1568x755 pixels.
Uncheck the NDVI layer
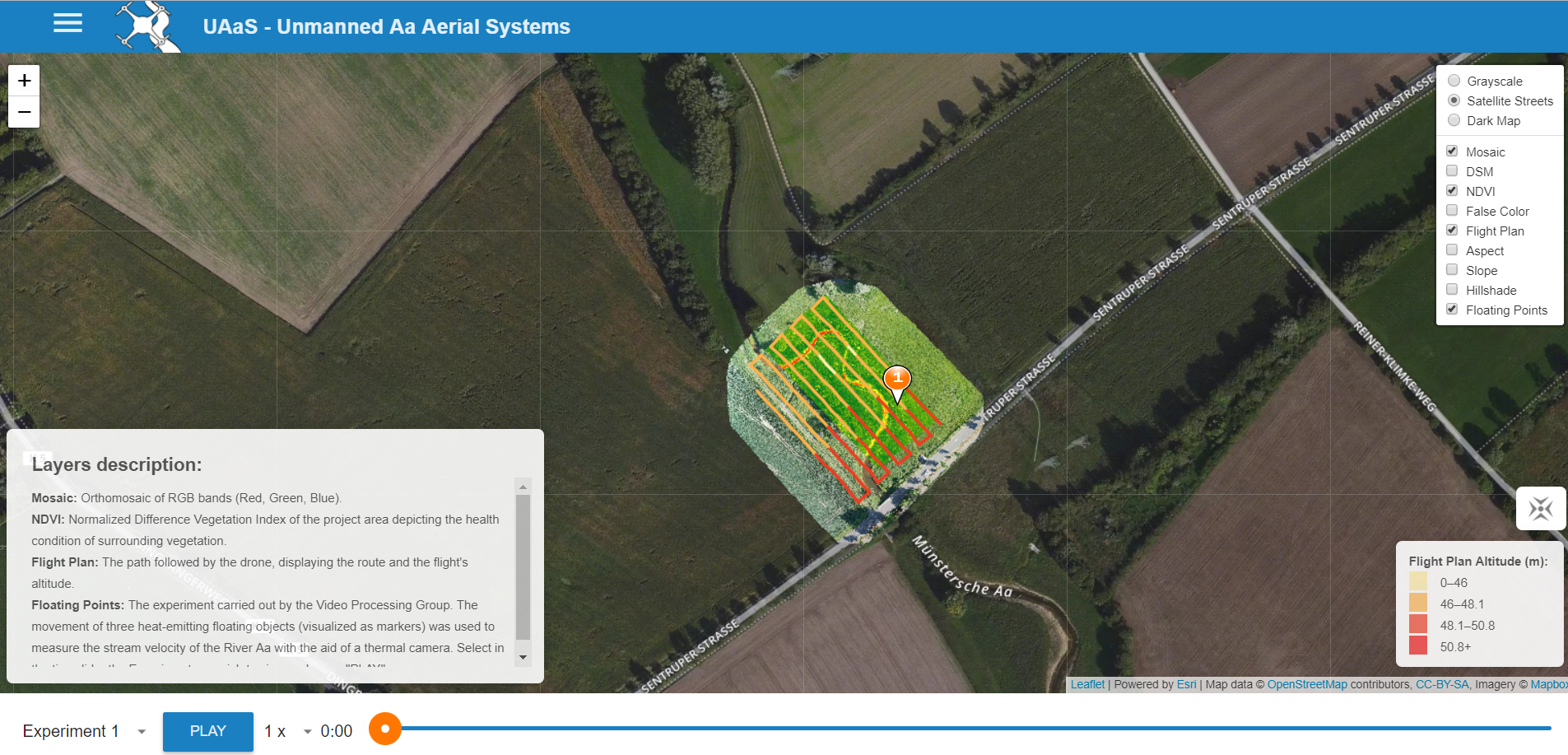coord(1452,191)
